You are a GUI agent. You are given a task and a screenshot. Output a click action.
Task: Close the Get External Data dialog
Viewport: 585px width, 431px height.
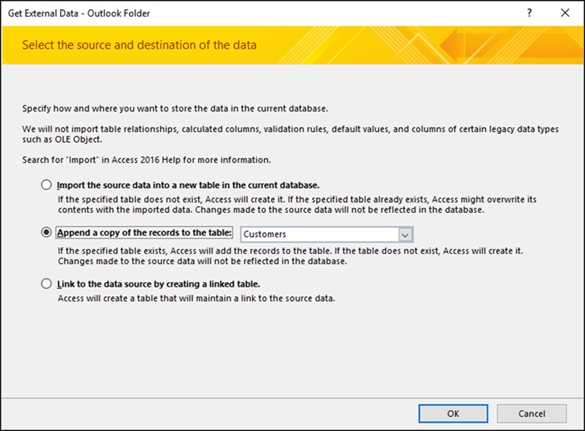(565, 13)
